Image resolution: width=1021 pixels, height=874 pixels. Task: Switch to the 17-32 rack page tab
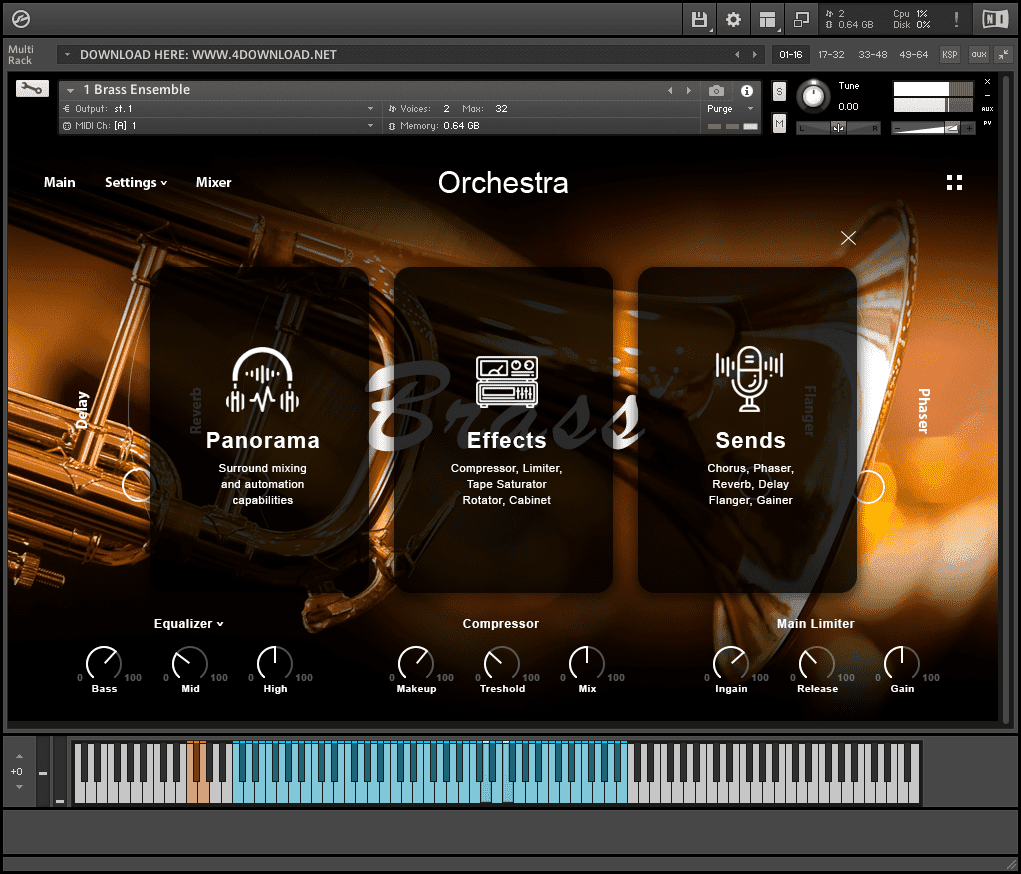point(830,55)
